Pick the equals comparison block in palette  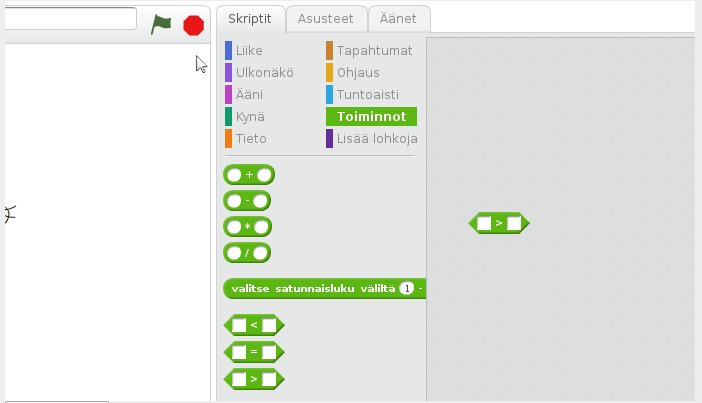[254, 352]
